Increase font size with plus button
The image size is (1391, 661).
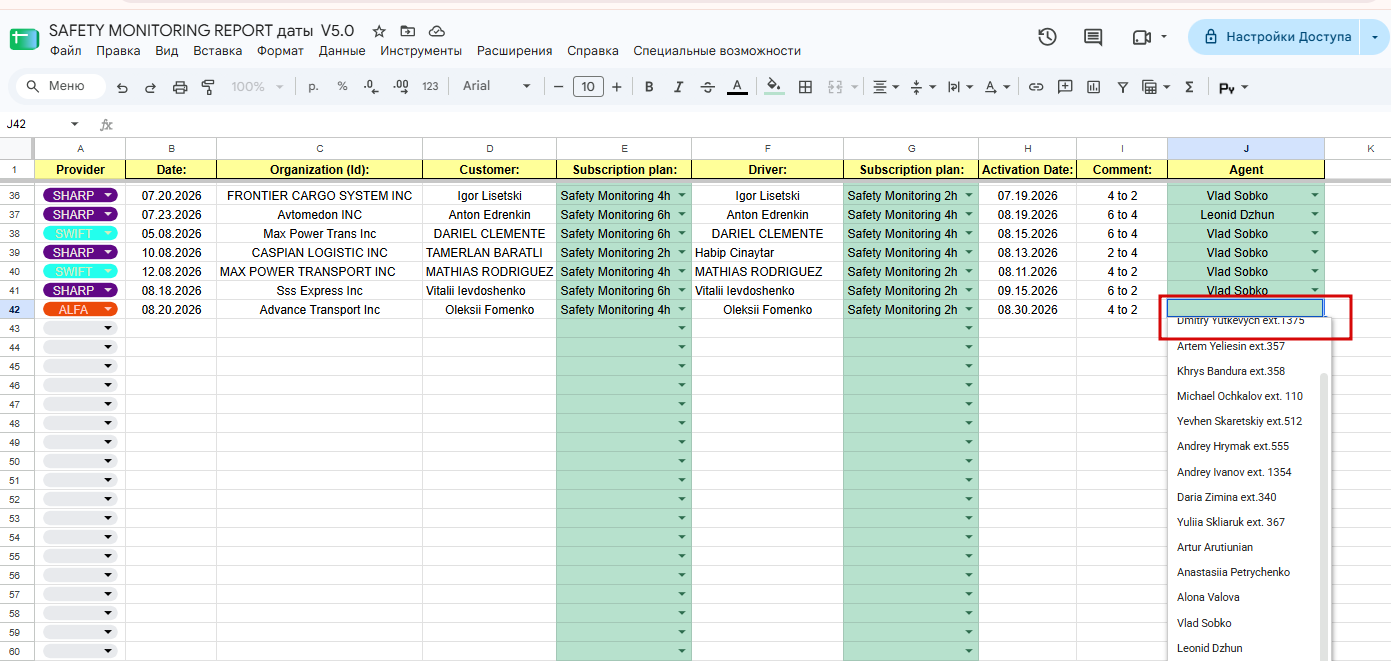click(x=617, y=87)
